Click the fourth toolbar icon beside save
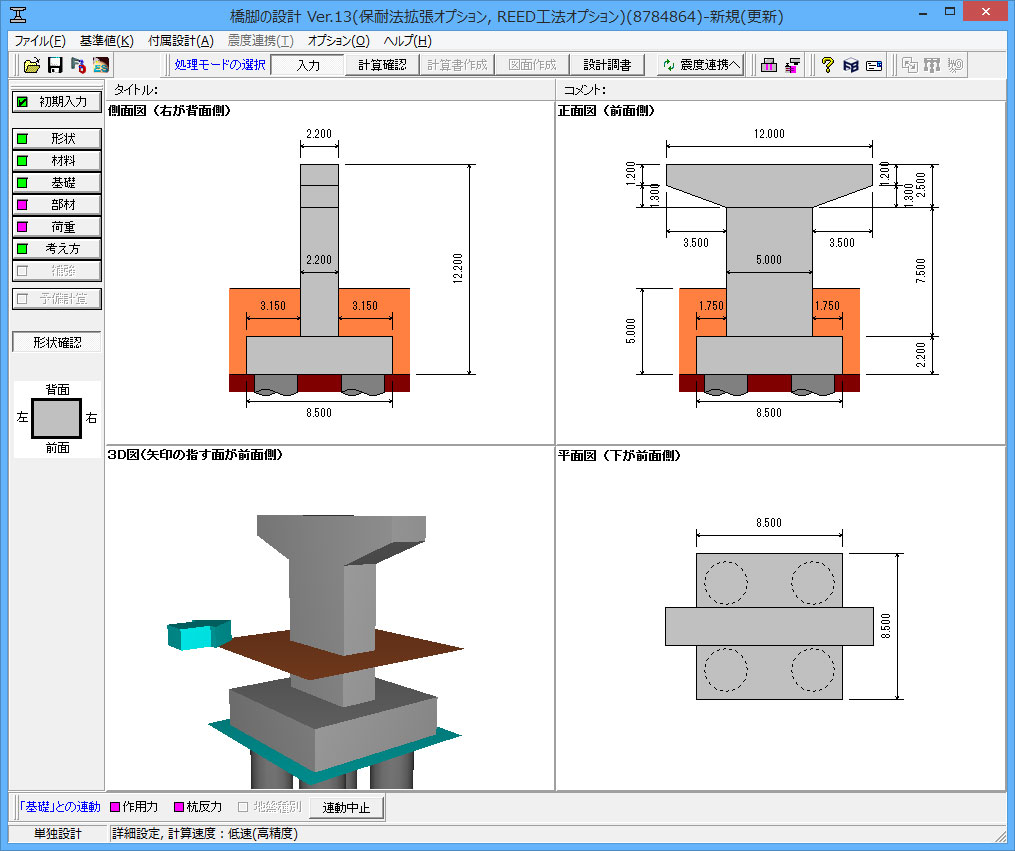 100,65
